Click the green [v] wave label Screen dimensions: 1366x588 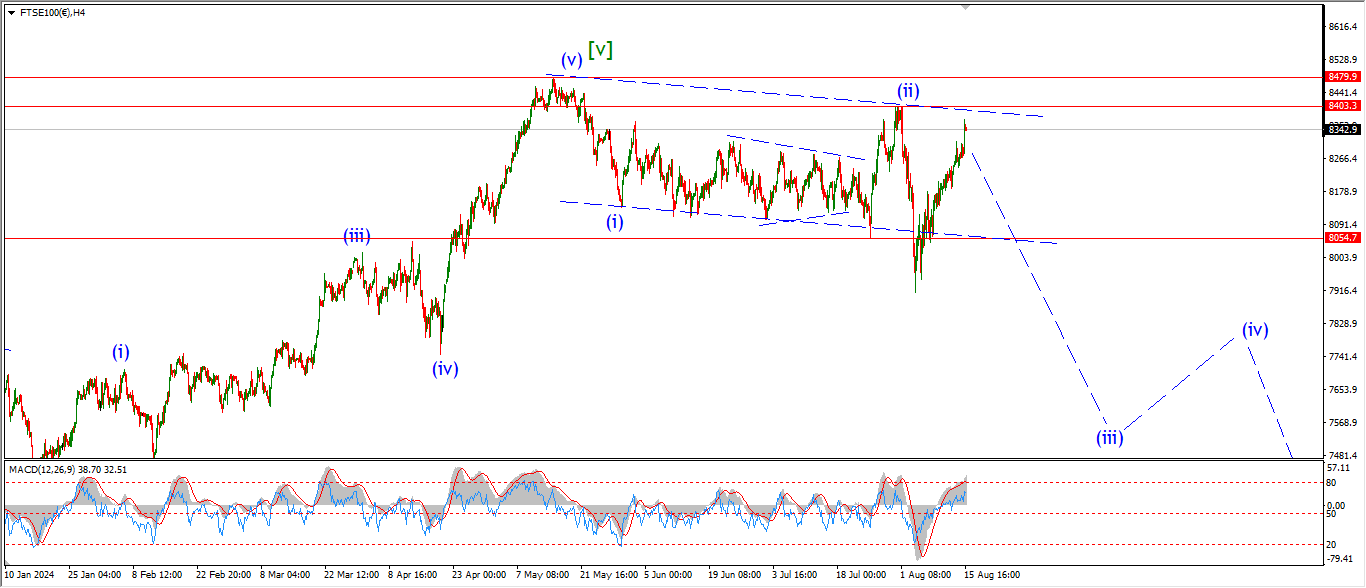click(x=600, y=49)
